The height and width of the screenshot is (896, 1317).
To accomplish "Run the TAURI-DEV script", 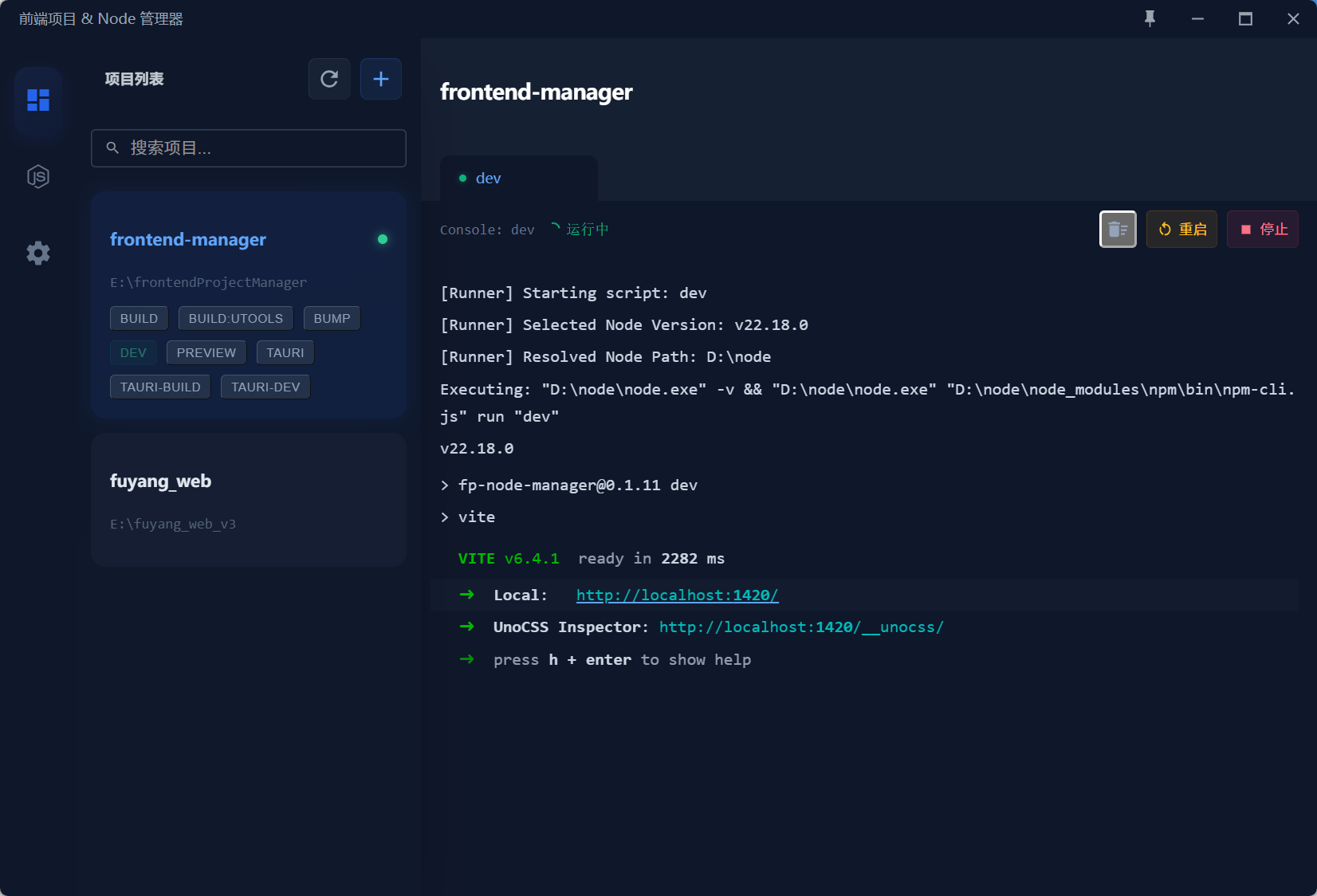I will pos(265,387).
